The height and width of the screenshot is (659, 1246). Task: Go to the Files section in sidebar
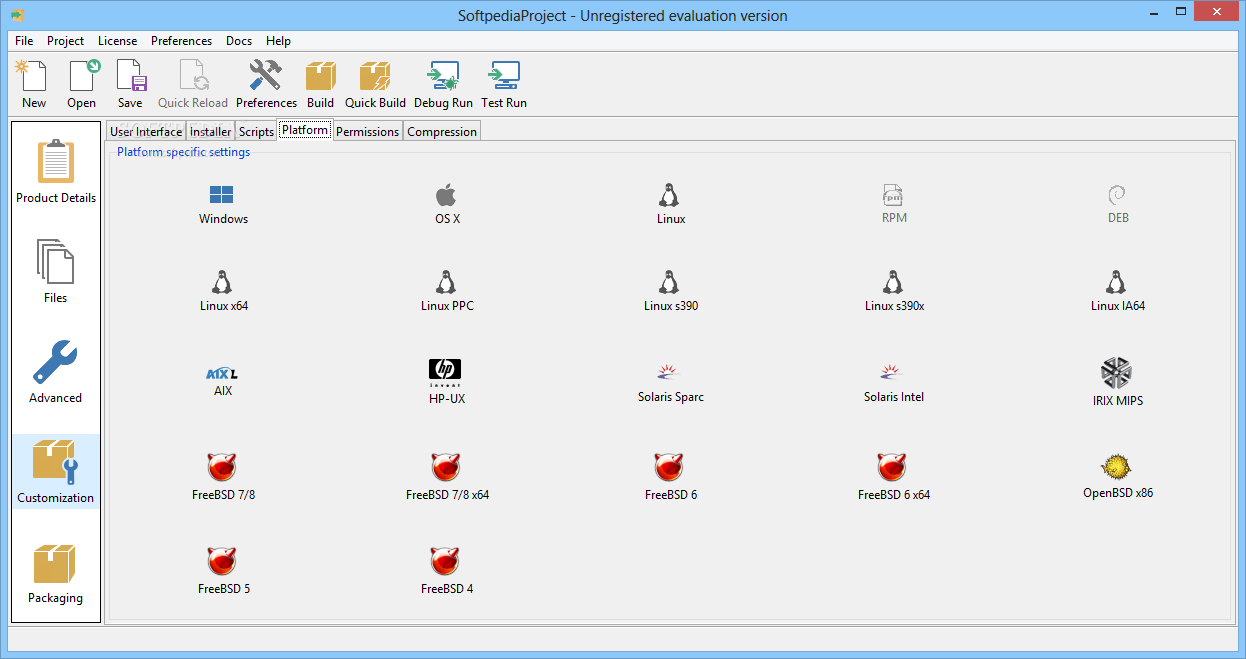pos(56,272)
